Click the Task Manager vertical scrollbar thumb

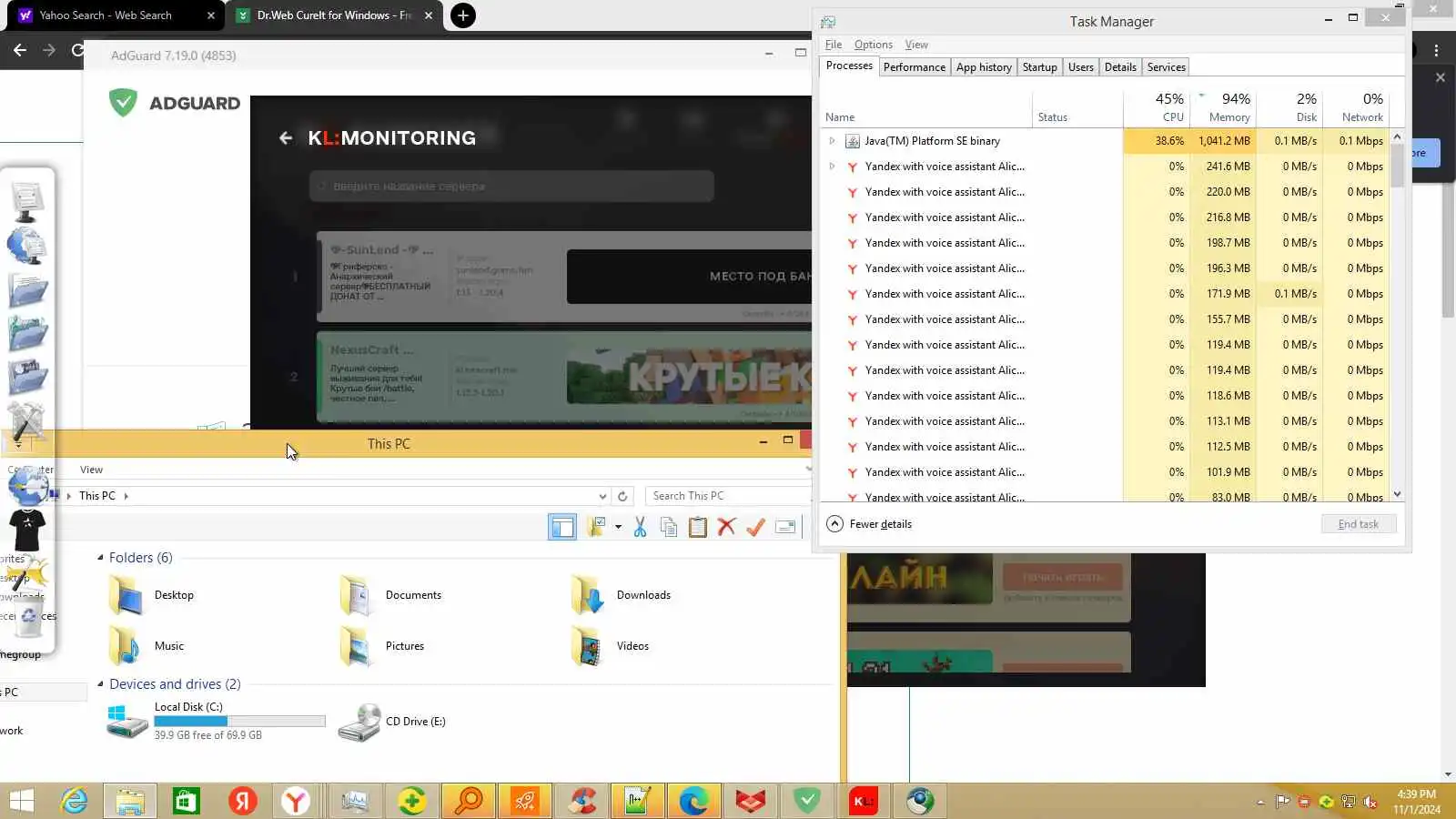(x=1397, y=165)
